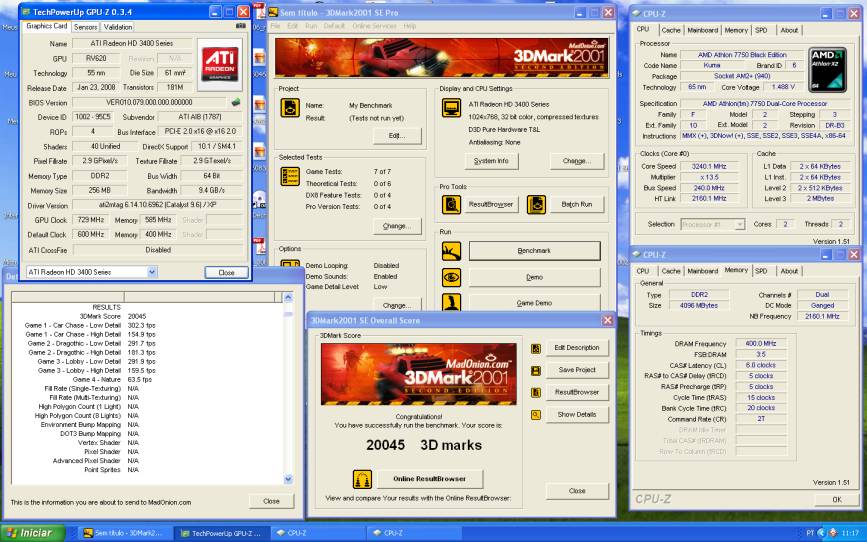
Task: Open the GPU selection dropdown in GPU-Z
Action: pyautogui.click(x=152, y=272)
